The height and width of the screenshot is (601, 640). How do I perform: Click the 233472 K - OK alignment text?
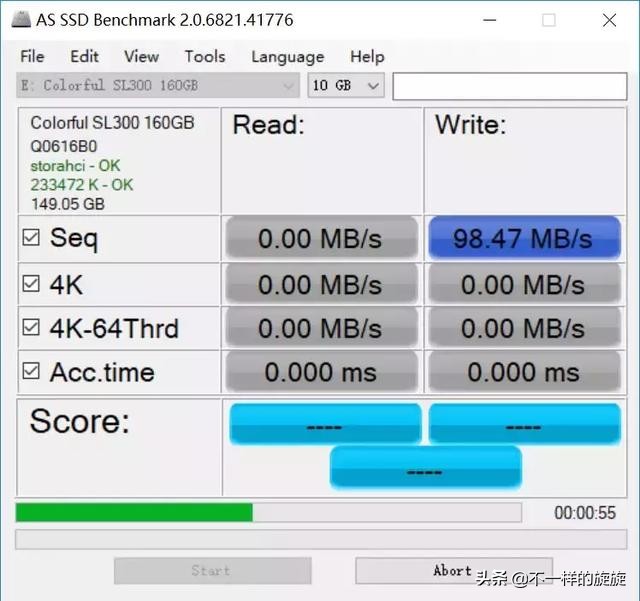tap(82, 185)
